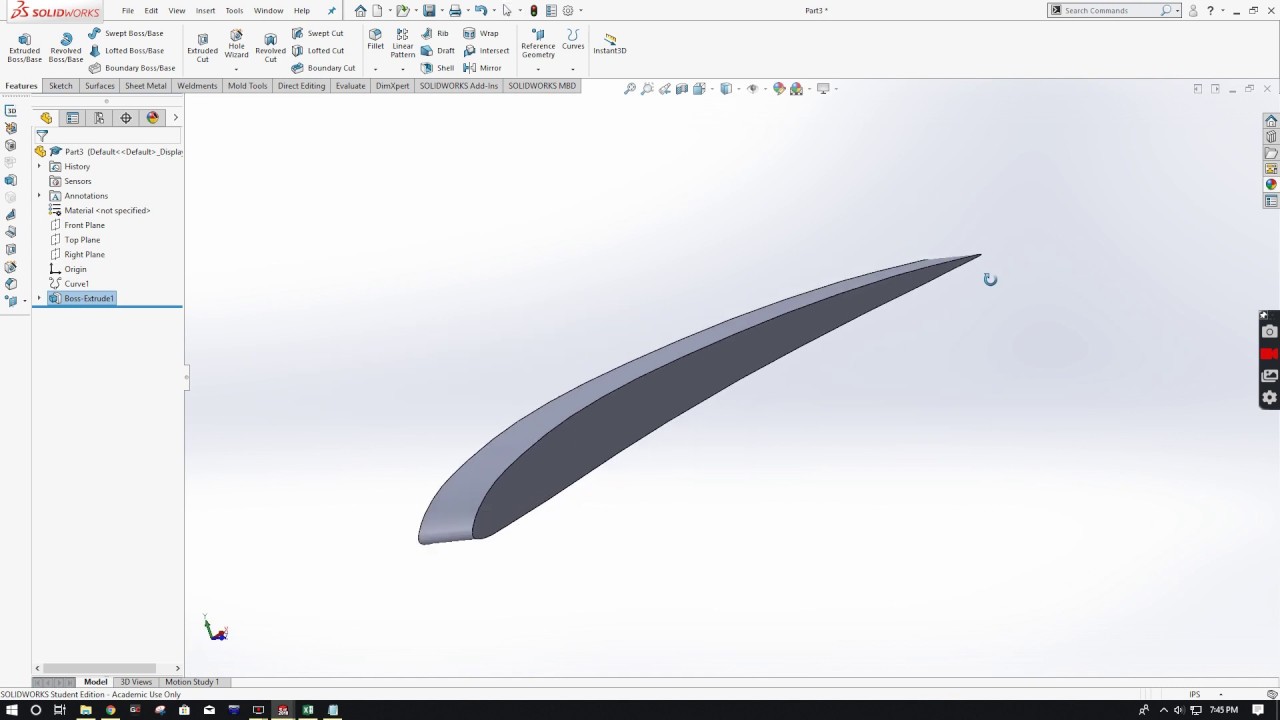
Task: Click the Section View icon
Action: point(682,88)
